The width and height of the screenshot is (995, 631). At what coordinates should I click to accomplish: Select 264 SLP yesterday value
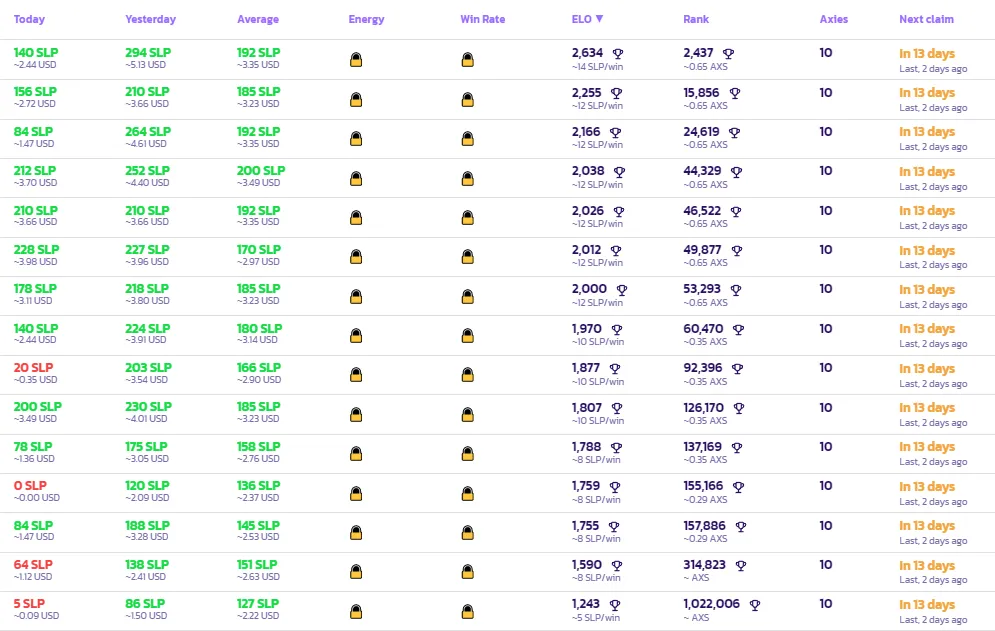pyautogui.click(x=148, y=131)
